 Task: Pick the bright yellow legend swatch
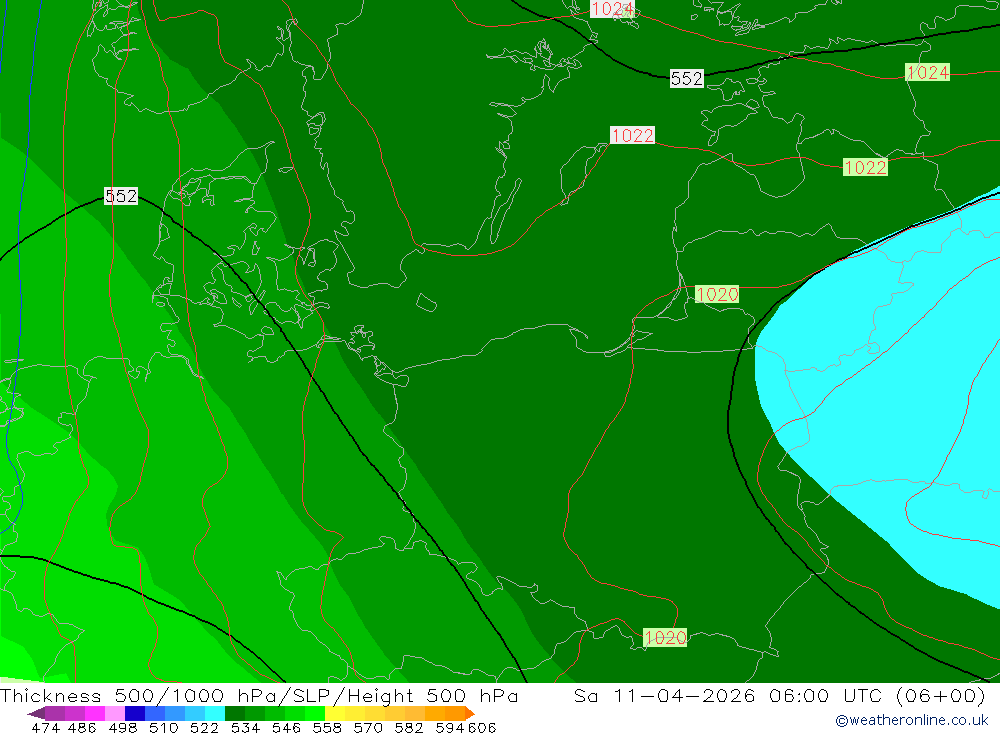click(335, 713)
